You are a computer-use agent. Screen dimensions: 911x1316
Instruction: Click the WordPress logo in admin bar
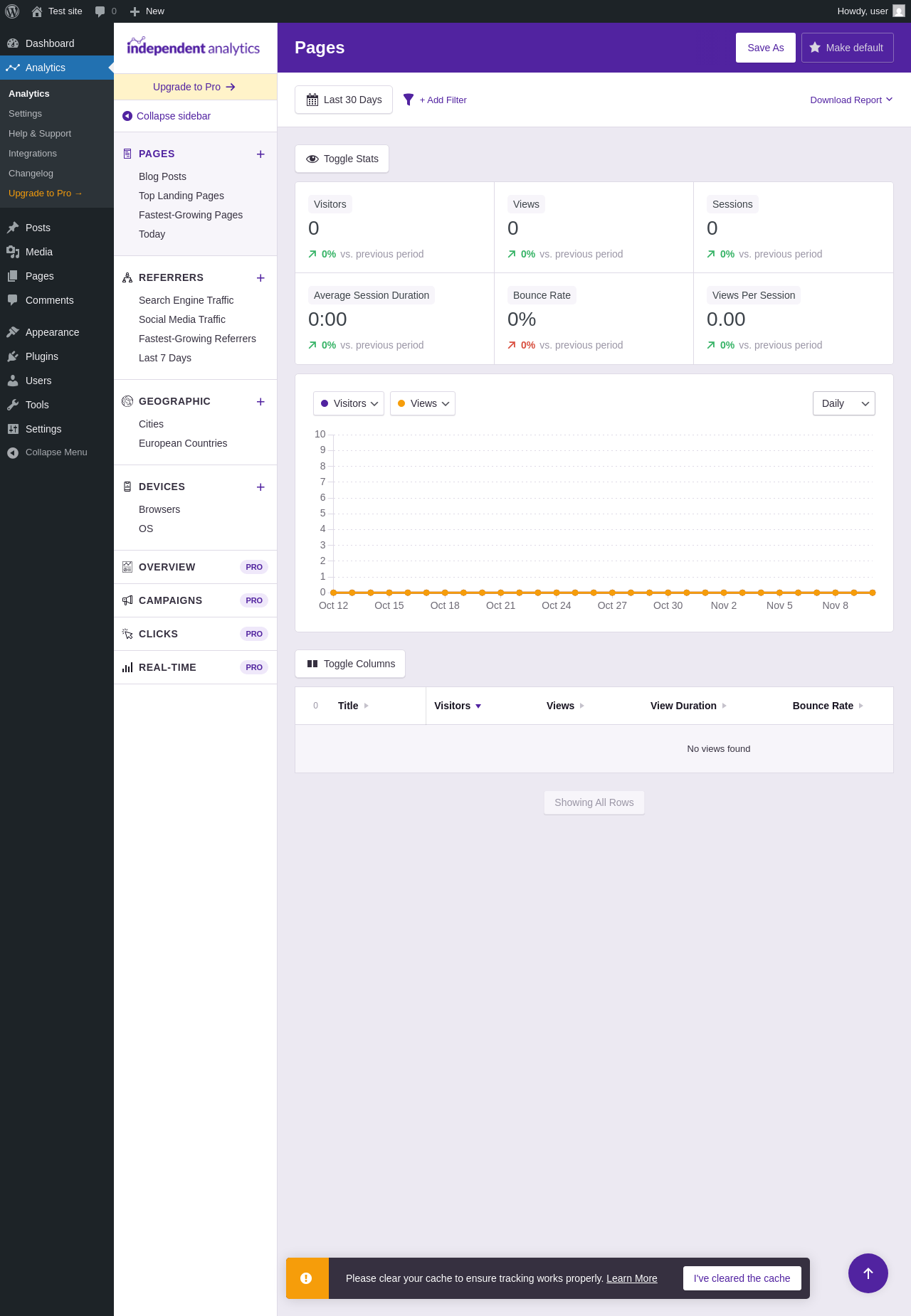tap(12, 11)
